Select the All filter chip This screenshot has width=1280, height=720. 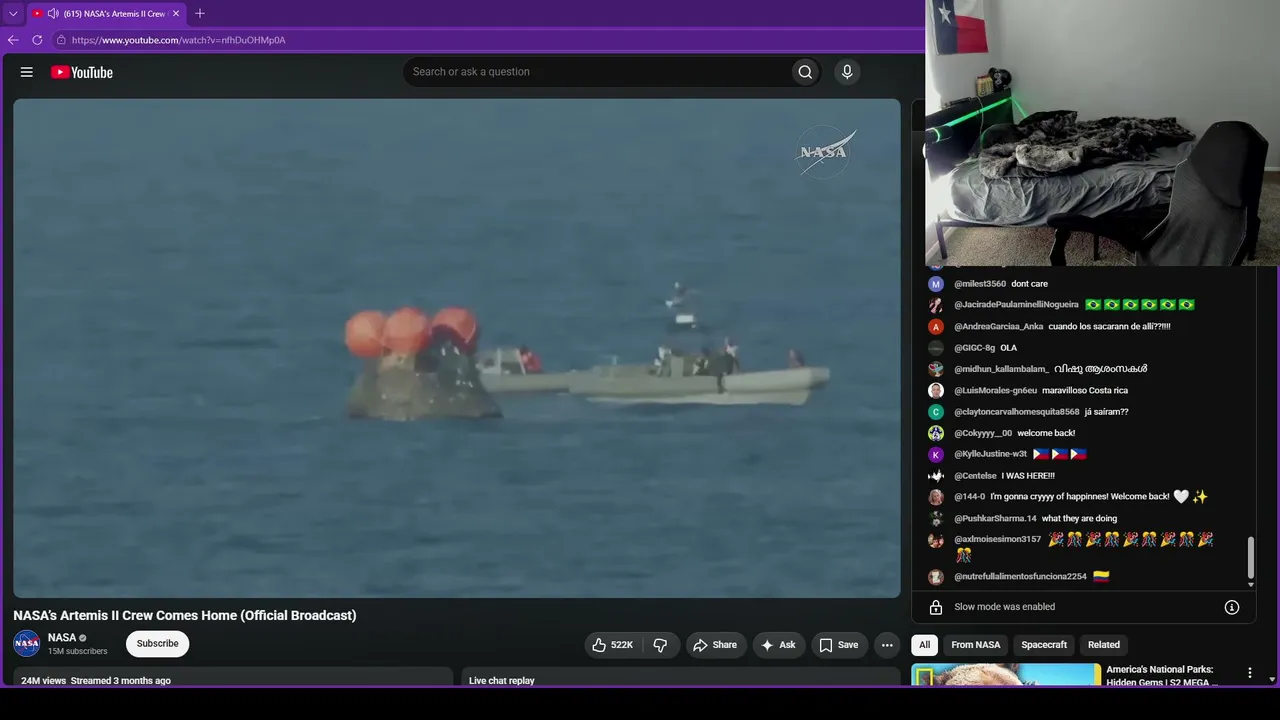(925, 645)
